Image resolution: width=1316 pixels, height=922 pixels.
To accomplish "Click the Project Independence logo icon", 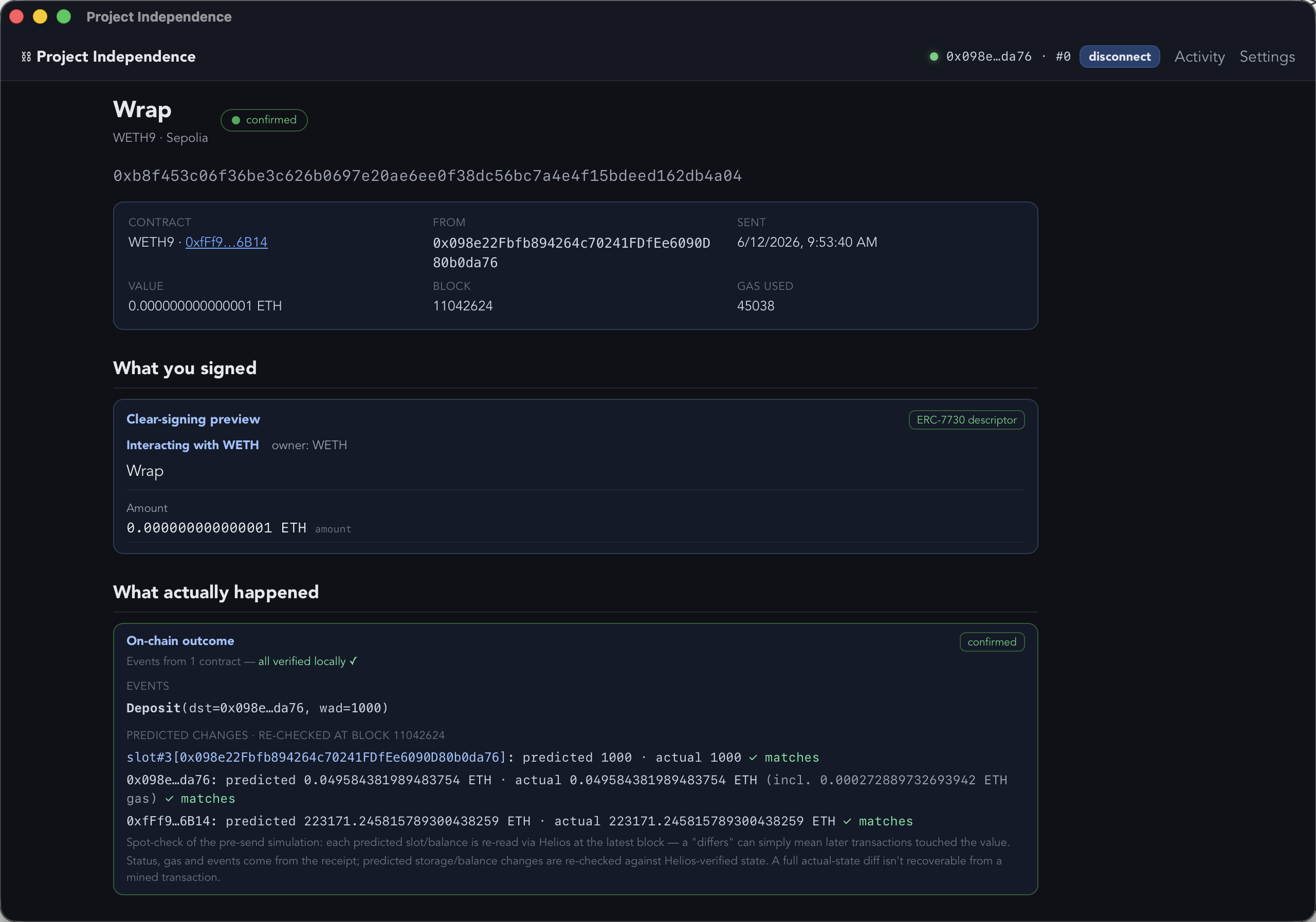I will pos(26,57).
